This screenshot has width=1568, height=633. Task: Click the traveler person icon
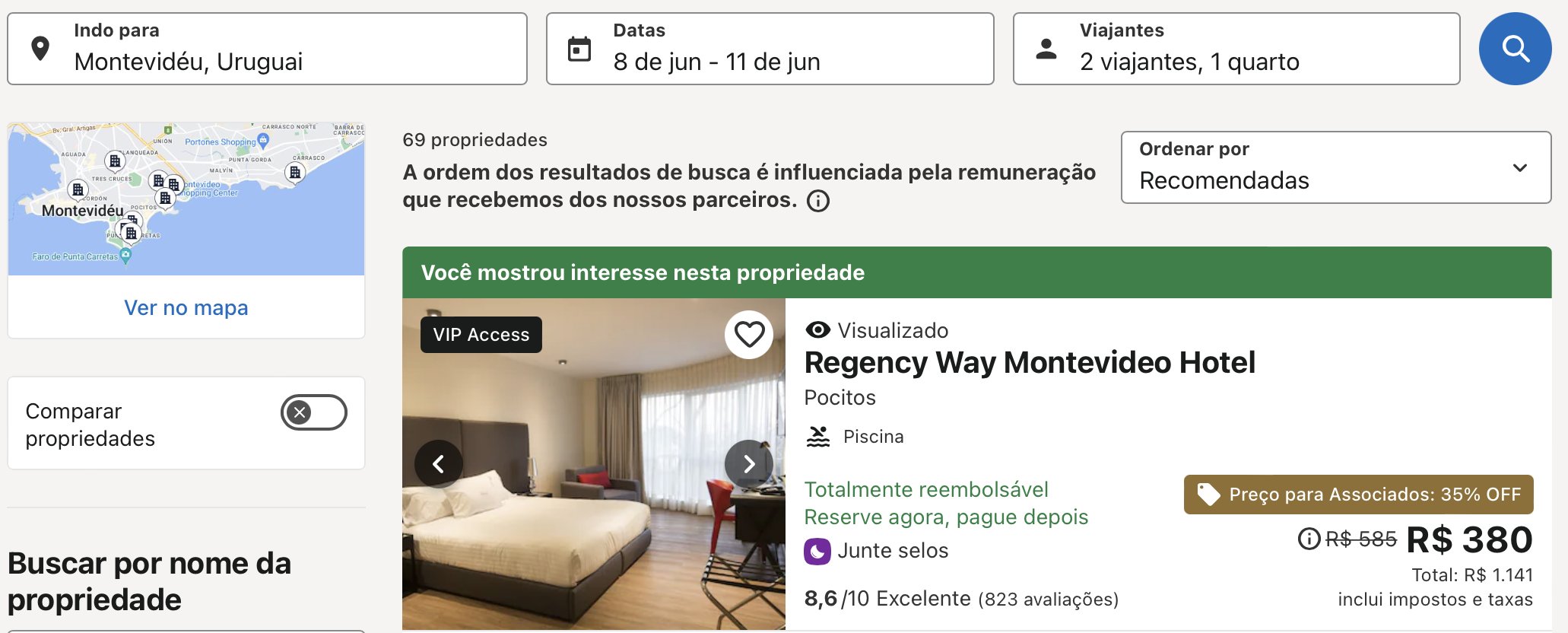[1046, 49]
